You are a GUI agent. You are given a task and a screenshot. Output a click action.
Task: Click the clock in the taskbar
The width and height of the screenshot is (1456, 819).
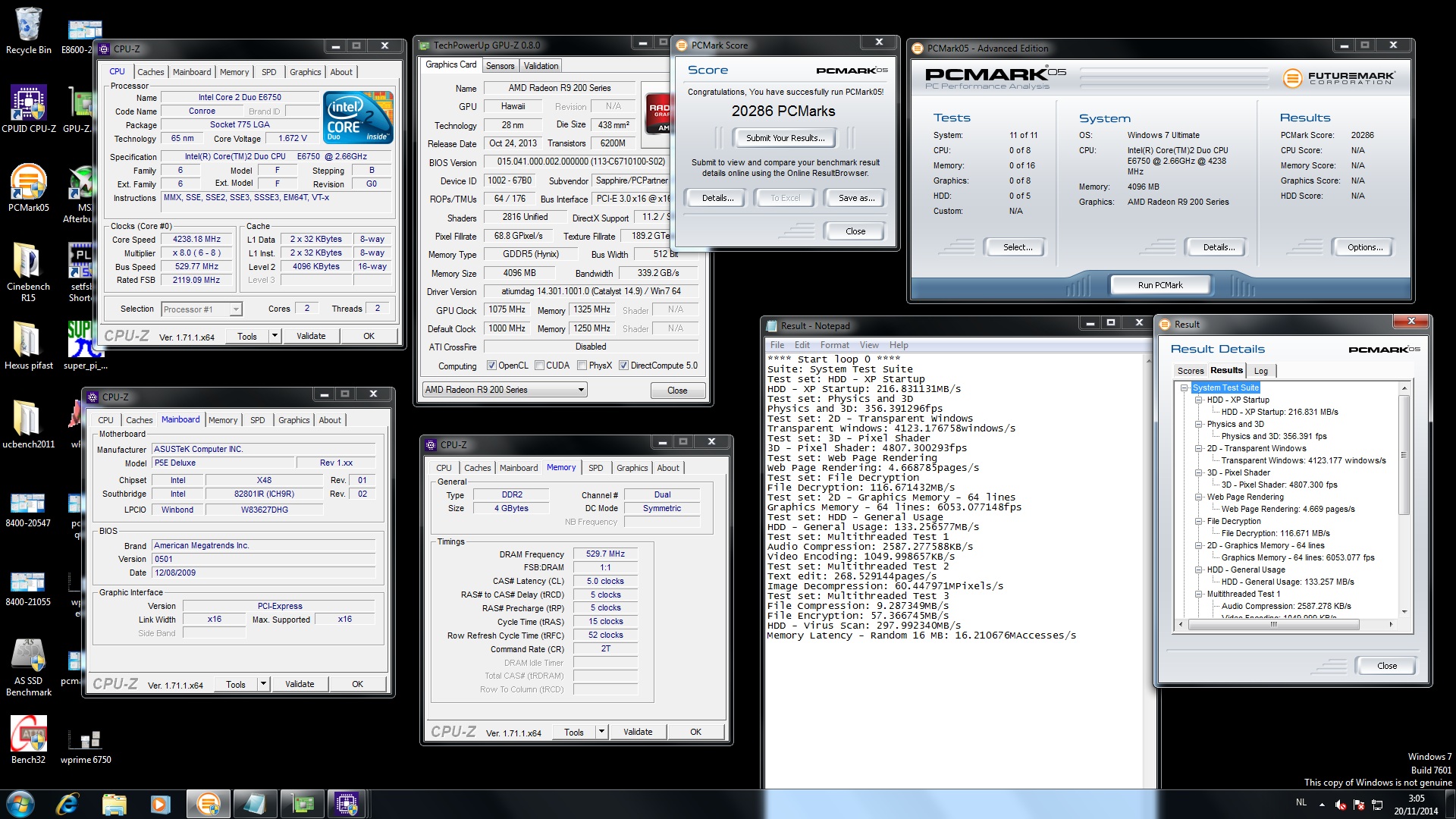[x=1415, y=805]
